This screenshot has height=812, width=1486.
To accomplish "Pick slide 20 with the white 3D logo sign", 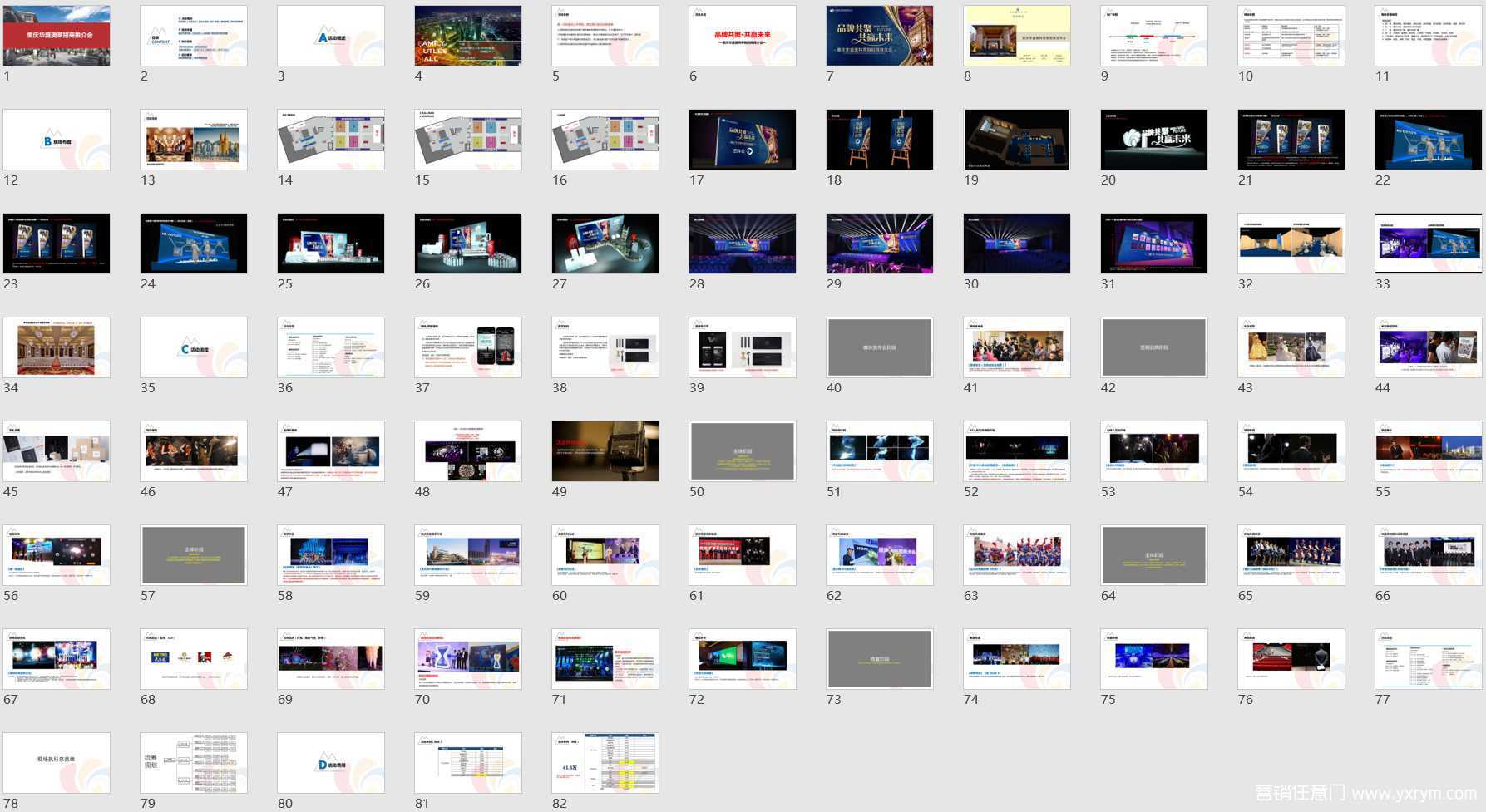I will click(x=1154, y=140).
